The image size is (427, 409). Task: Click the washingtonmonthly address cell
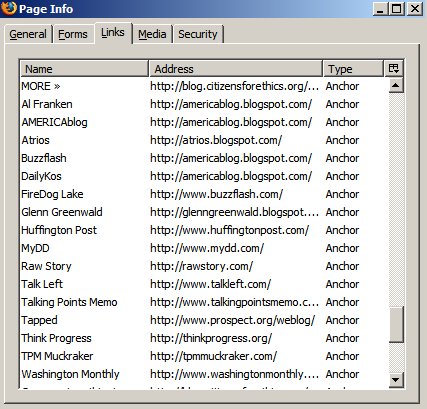(234, 374)
